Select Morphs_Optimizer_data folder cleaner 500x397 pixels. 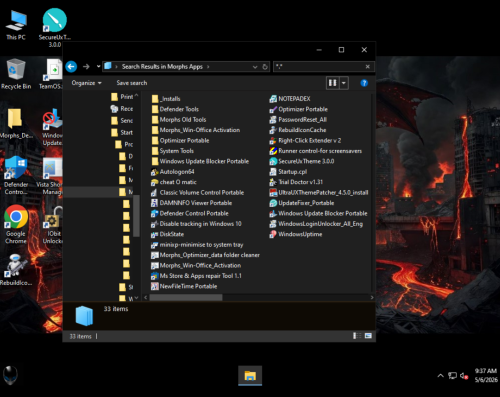coord(205,255)
